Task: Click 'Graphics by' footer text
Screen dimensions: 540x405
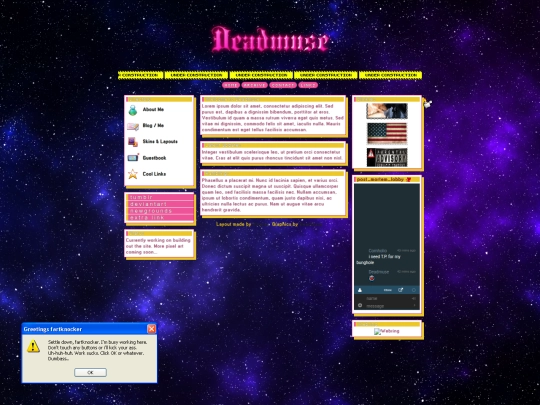Action: tap(285, 224)
